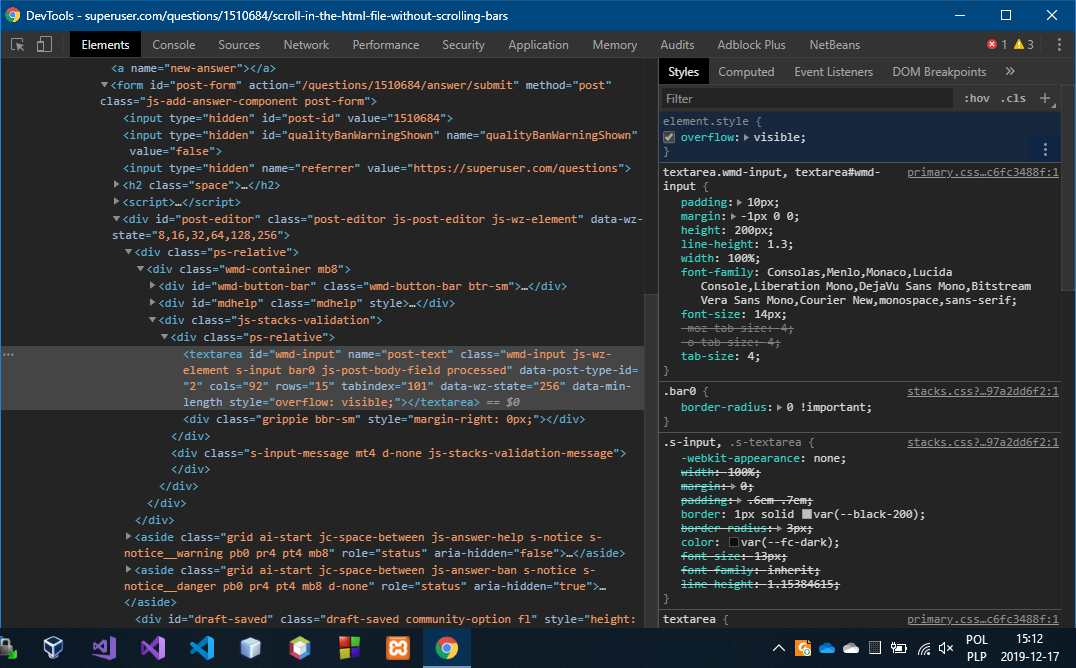Collapse the div post-editor node
The image size is (1076, 668).
[116, 219]
